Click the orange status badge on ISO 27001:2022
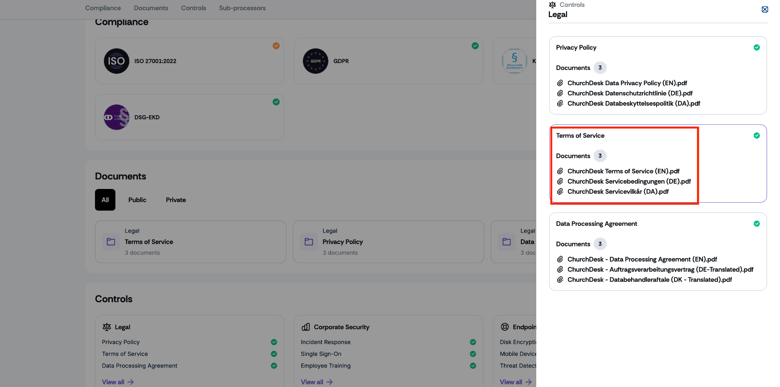The height and width of the screenshot is (387, 780). coord(276,46)
